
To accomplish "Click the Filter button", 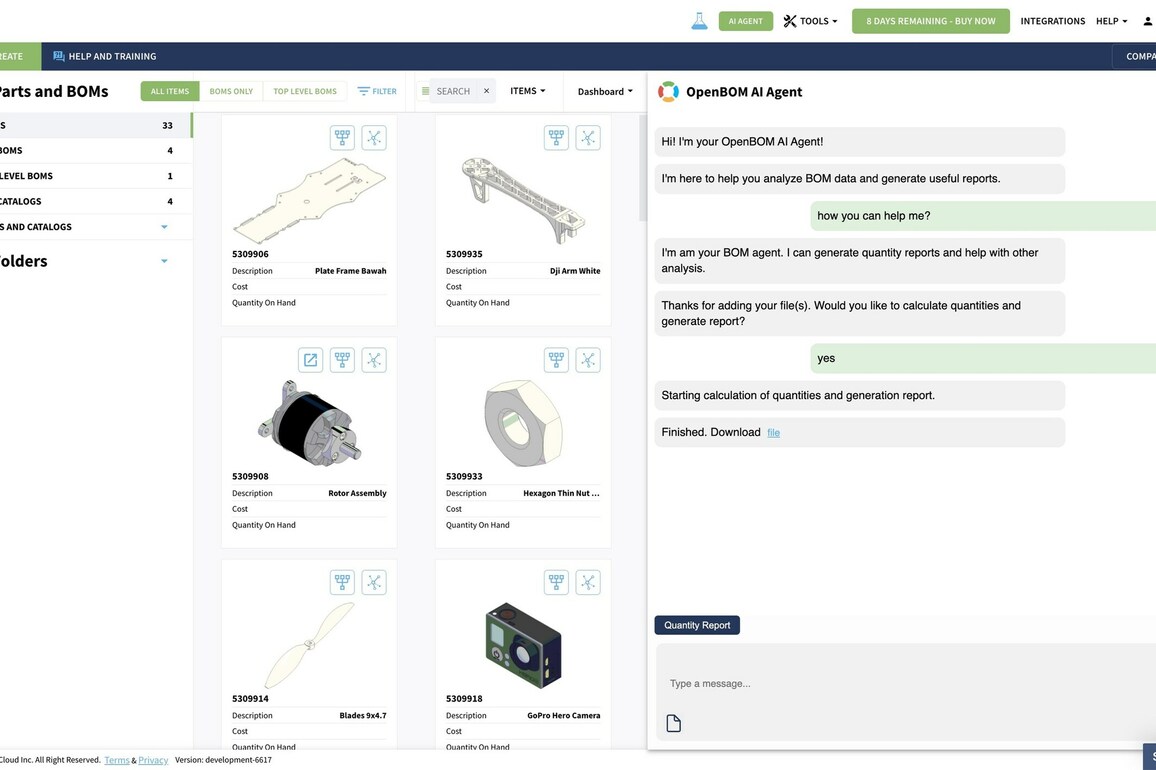I will [x=377, y=91].
